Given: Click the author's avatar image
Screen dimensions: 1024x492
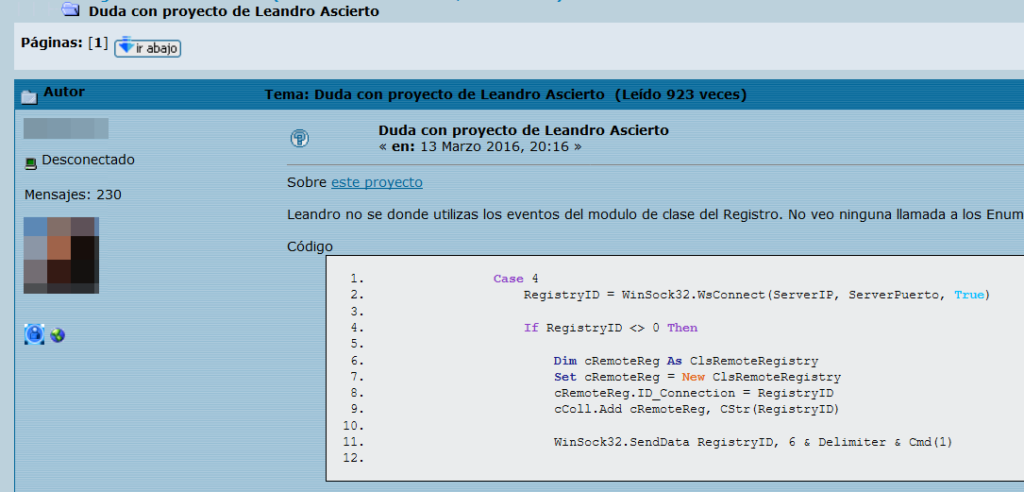Looking at the screenshot, I should pos(61,255).
